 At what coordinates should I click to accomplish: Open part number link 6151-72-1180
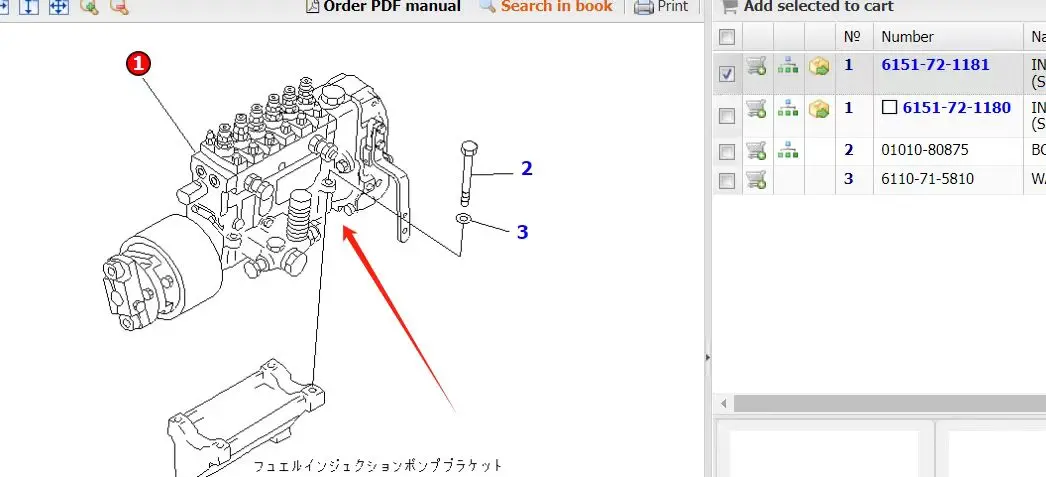[x=957, y=107]
